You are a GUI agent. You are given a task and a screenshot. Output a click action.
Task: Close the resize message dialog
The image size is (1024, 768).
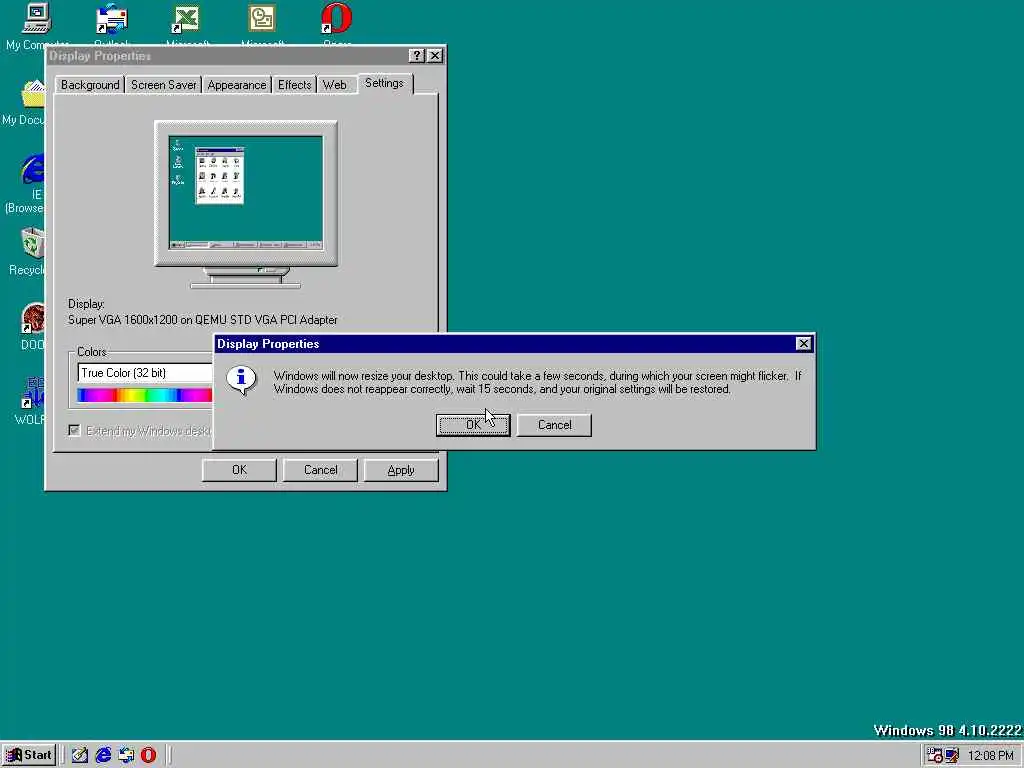[803, 344]
